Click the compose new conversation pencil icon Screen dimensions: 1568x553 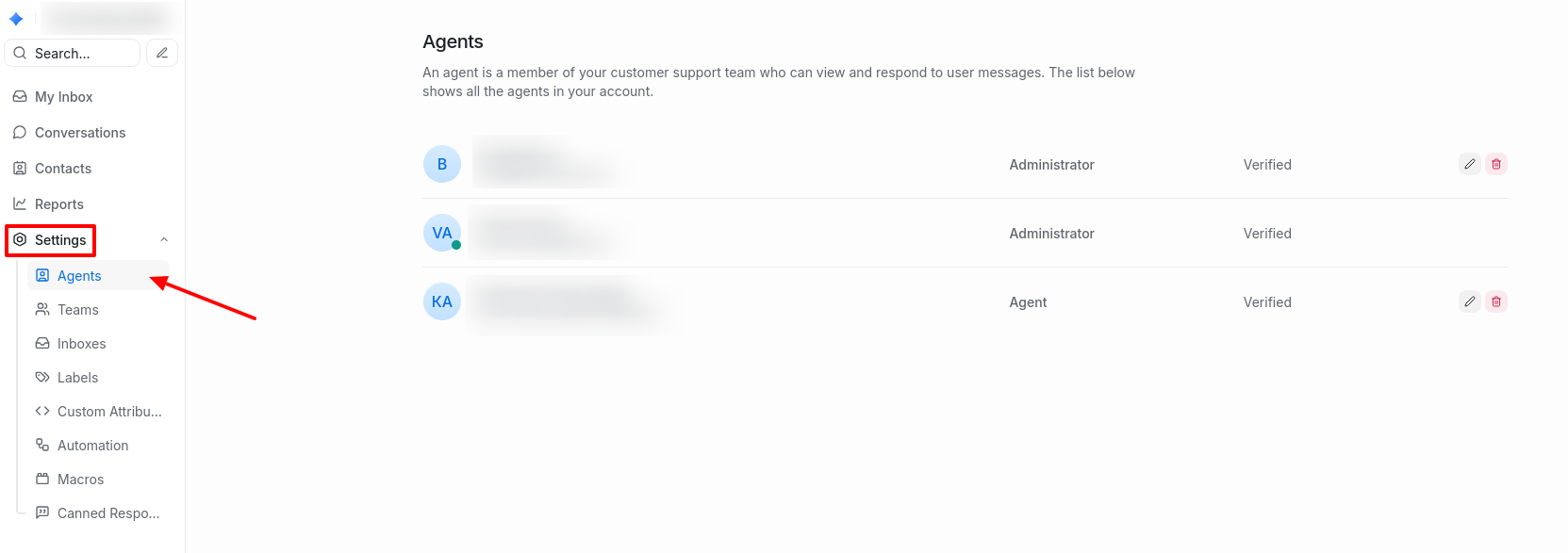click(162, 53)
